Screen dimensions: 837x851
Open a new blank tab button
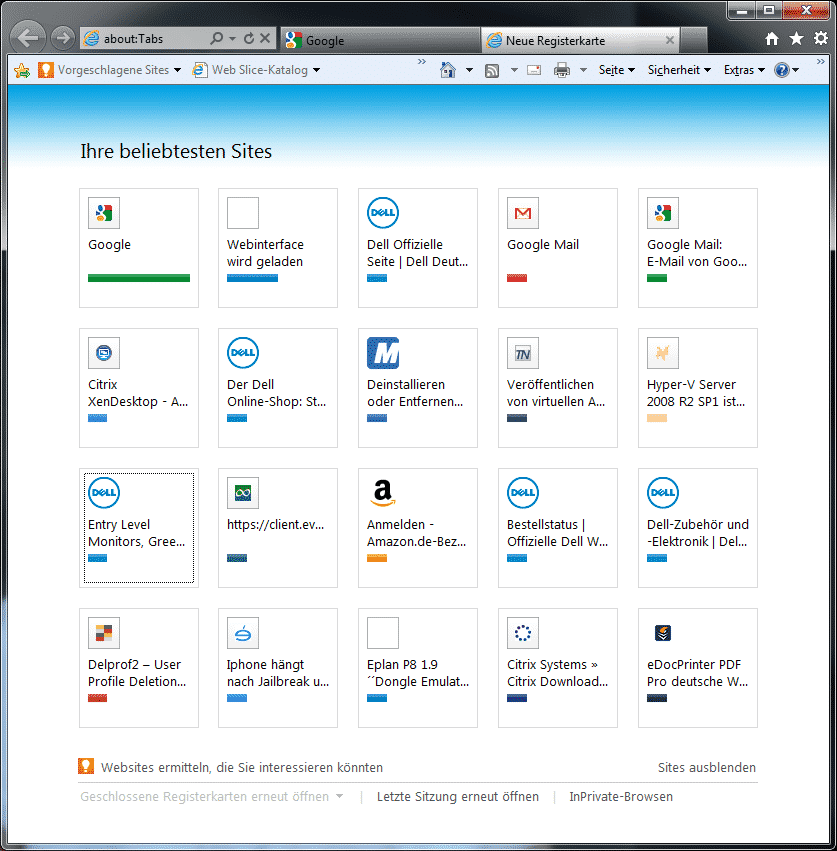point(693,40)
